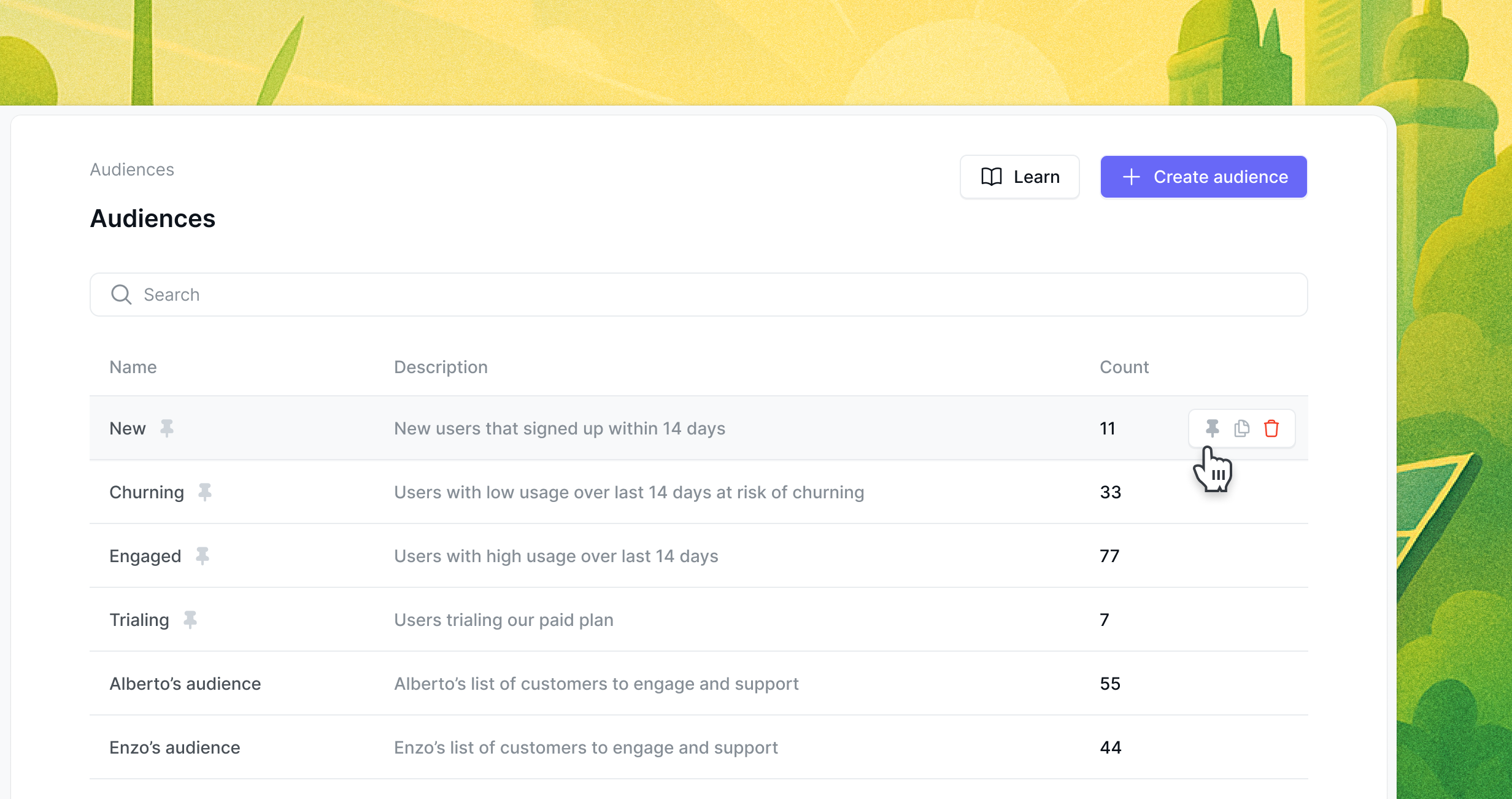Create a new audience
Image resolution: width=1512 pixels, height=799 pixels.
[1203, 177]
